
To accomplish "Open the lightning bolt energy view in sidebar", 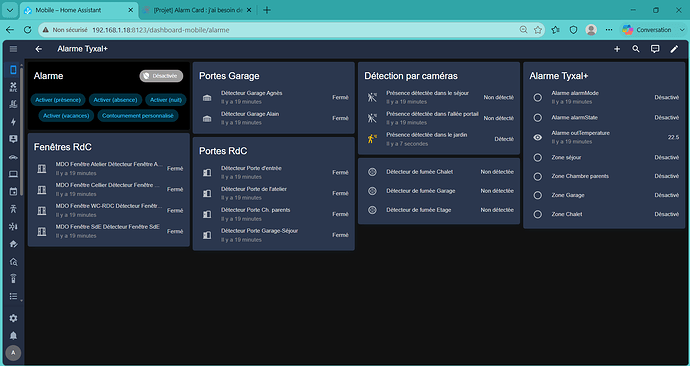I will 13,122.
